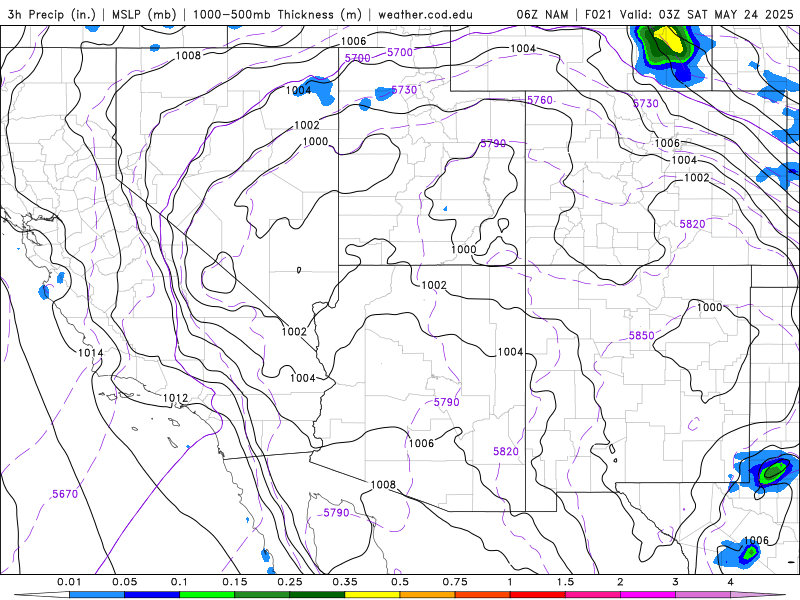800x600 pixels.
Task: Click the legend value 0.05
Action: 124,582
